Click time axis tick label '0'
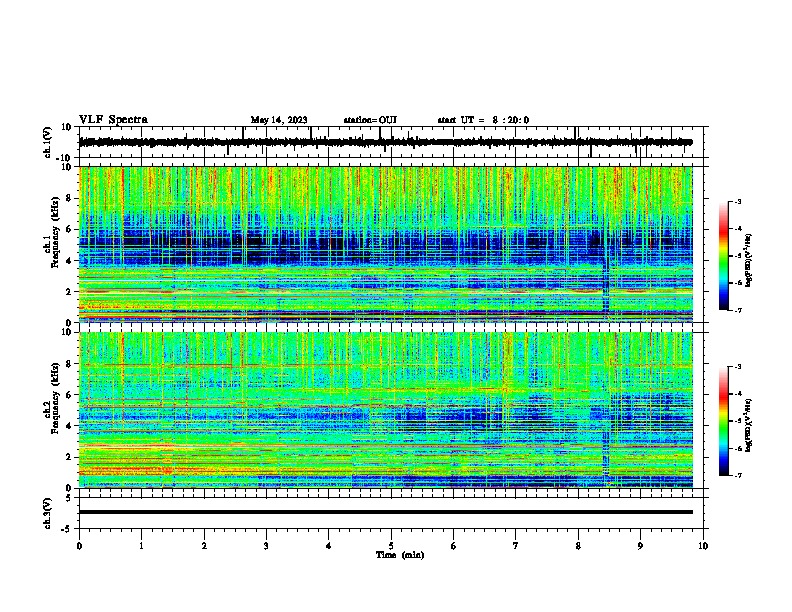This screenshot has width=792, height=612. [x=79, y=546]
